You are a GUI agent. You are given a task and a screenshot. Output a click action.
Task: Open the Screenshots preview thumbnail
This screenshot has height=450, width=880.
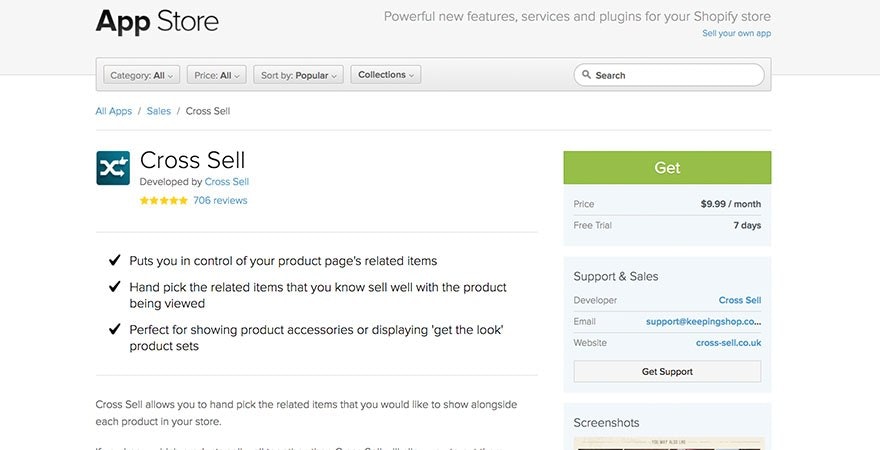click(x=667, y=442)
